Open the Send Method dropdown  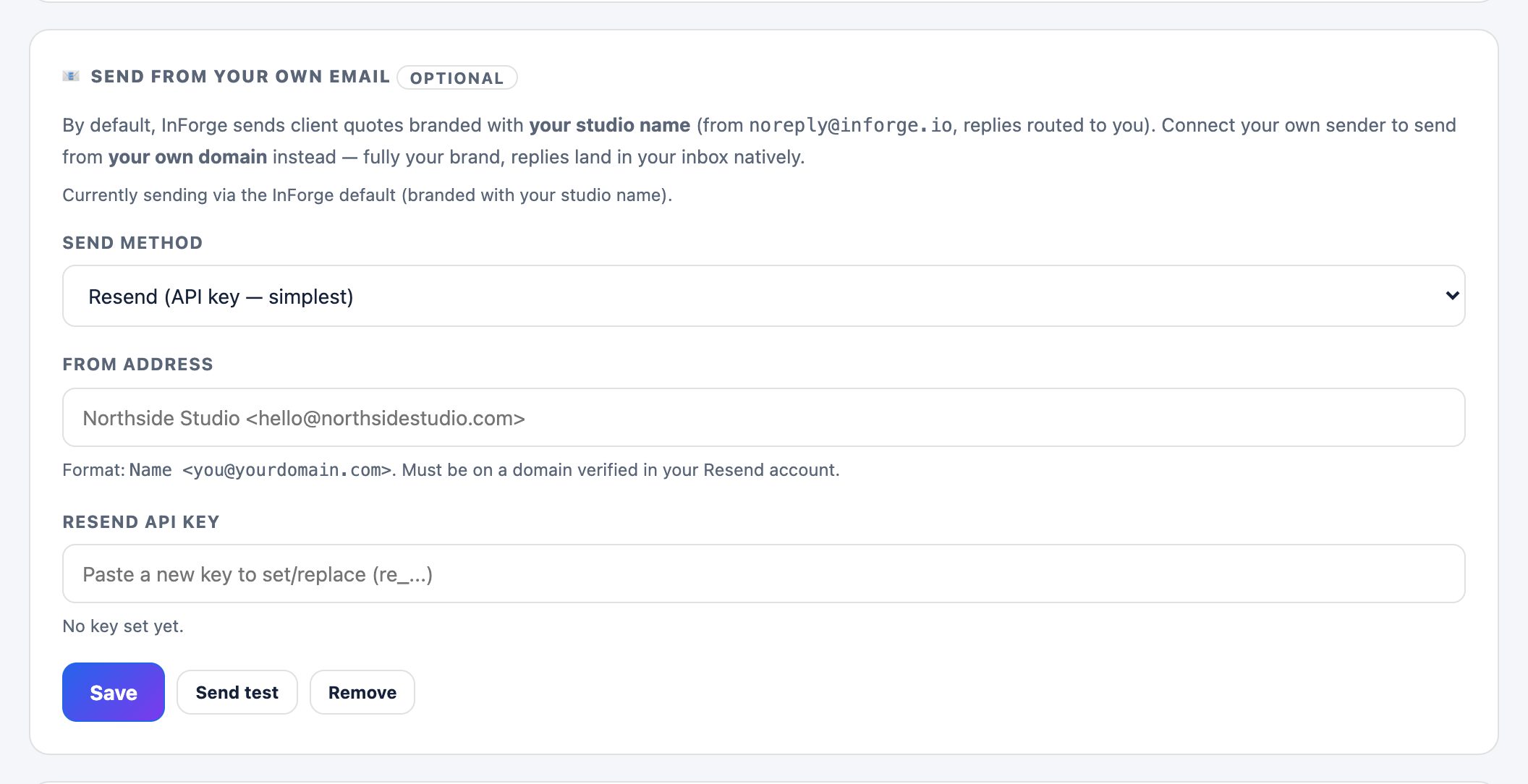pos(764,296)
